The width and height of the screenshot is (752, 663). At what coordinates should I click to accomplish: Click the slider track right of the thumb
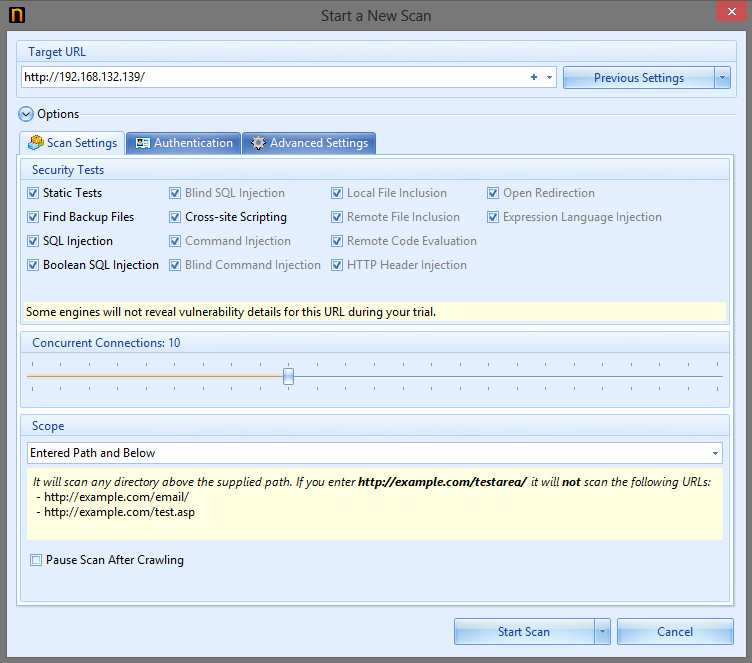[508, 377]
